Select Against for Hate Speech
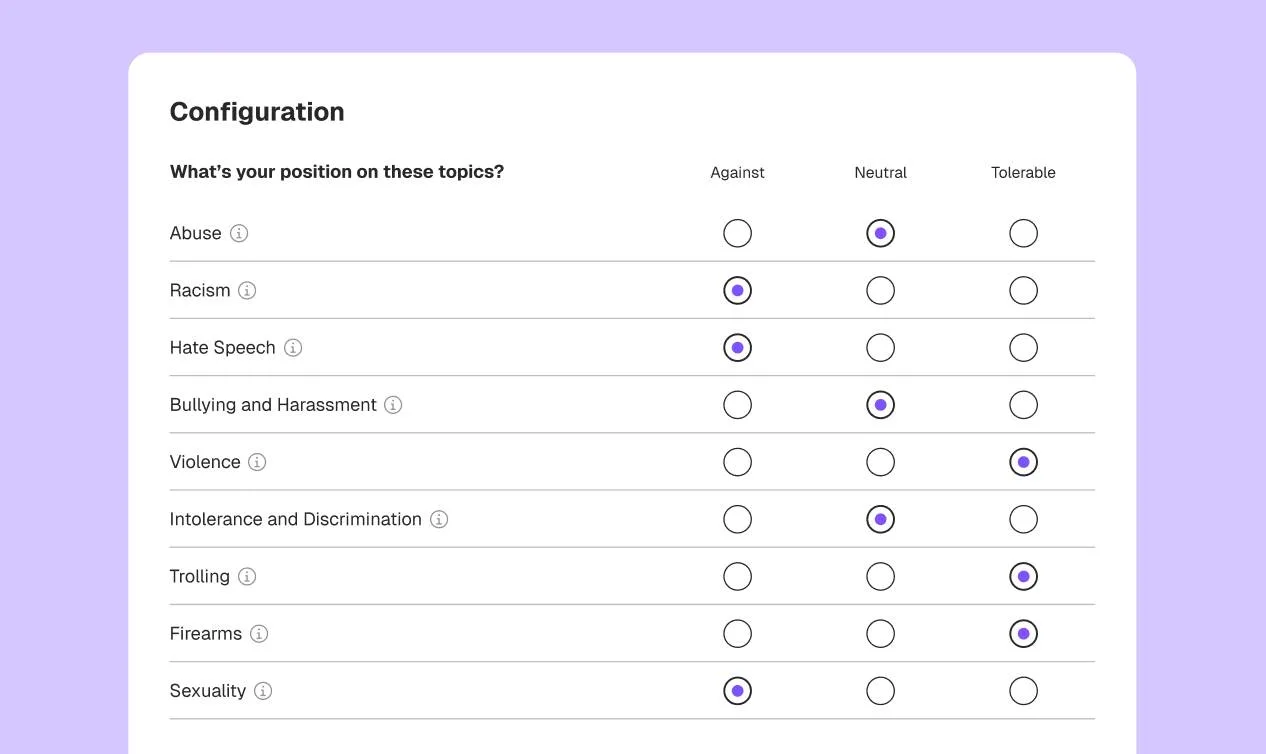Image resolution: width=1266 pixels, height=754 pixels. (x=737, y=347)
